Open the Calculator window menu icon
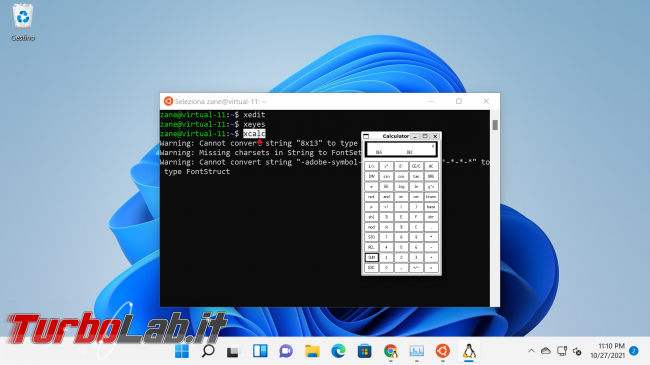The width and height of the screenshot is (650, 365). point(366,136)
